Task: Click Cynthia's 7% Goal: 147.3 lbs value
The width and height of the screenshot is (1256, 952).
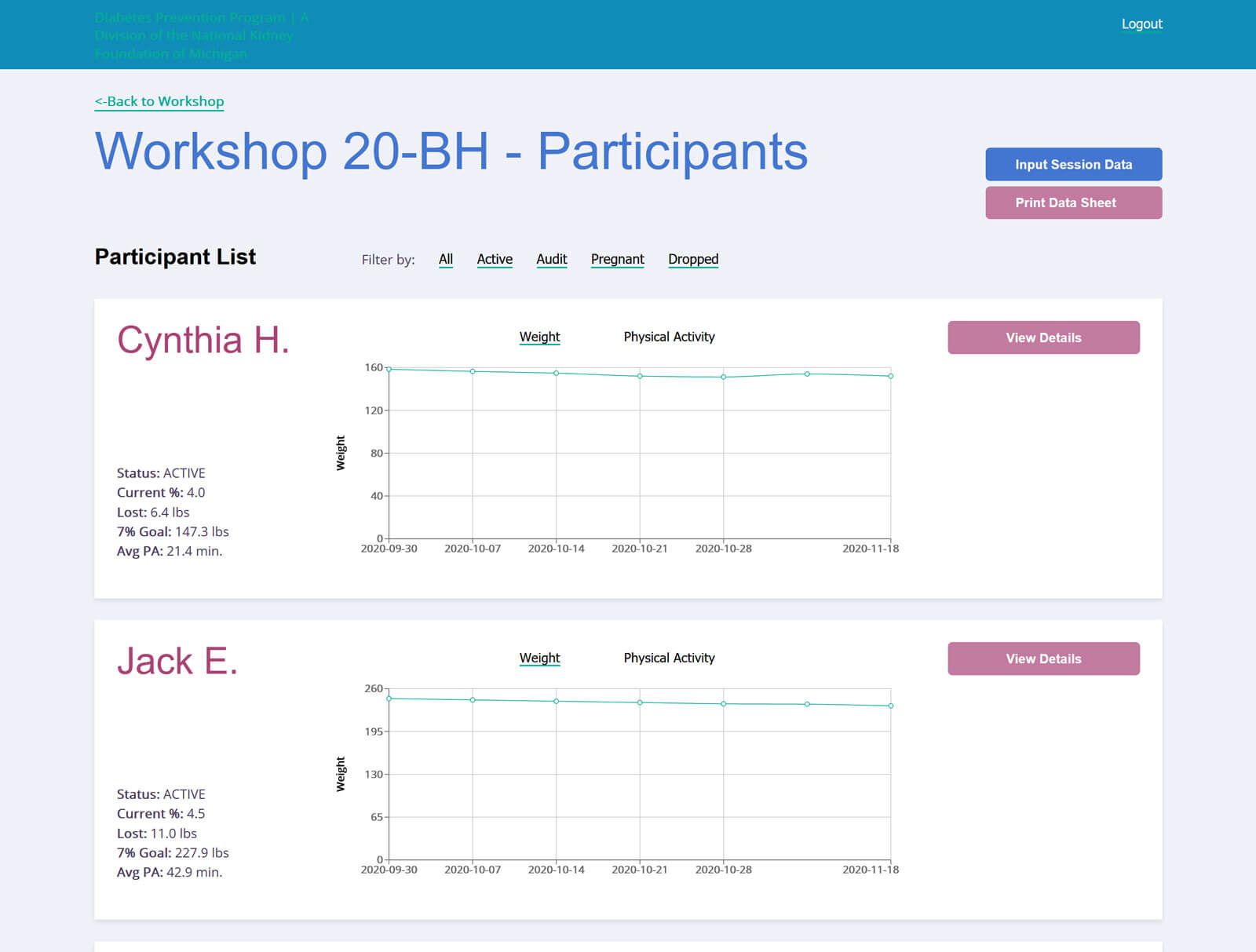Action: coord(173,531)
